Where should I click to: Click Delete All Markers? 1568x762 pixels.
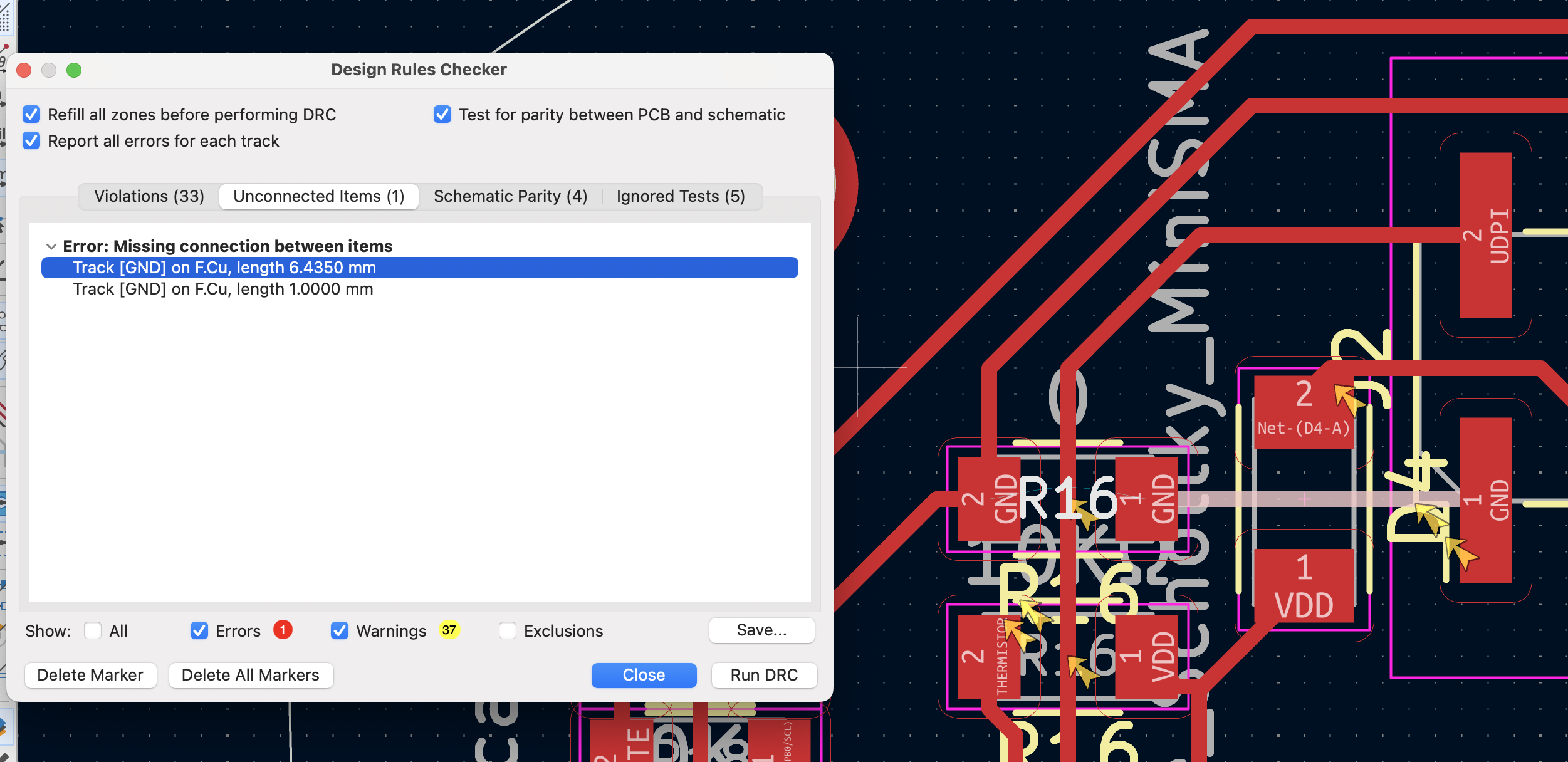251,675
